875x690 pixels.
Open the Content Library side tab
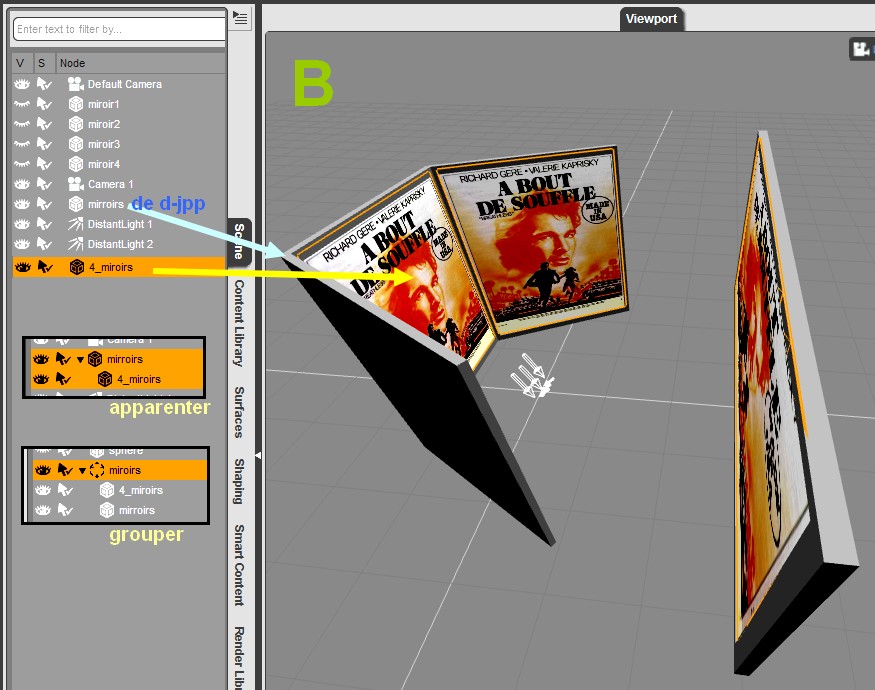[x=239, y=323]
